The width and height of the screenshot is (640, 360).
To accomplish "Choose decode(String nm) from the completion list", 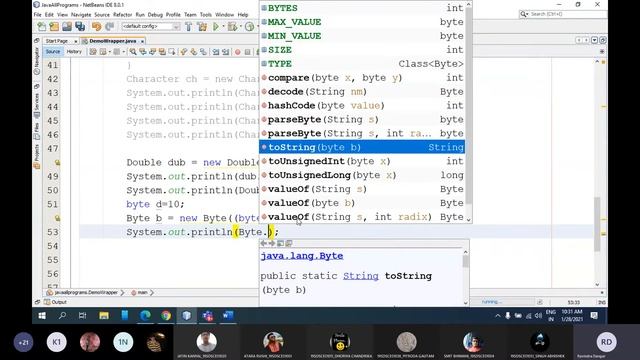I will tap(362, 91).
